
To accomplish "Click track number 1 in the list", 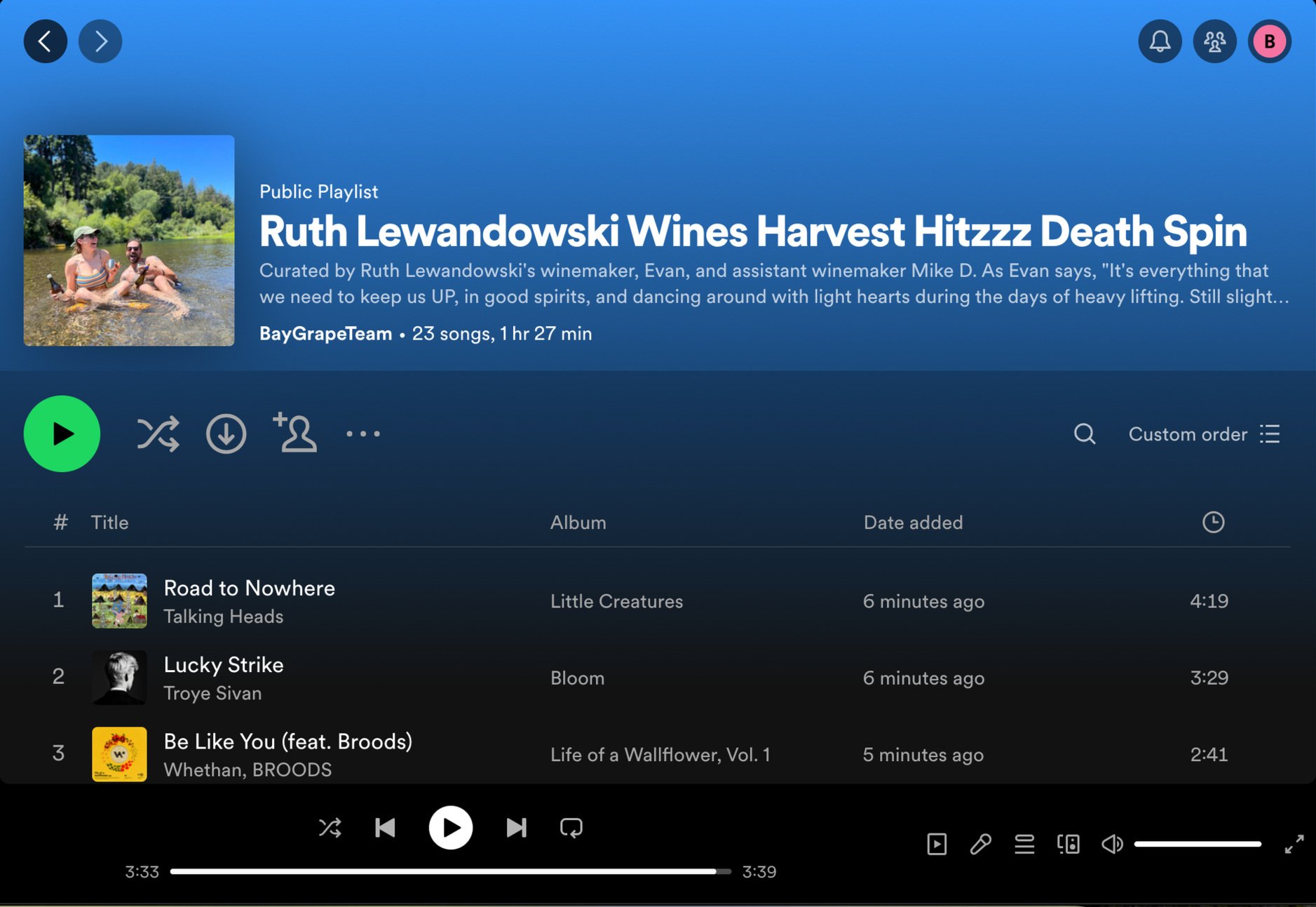I will click(x=58, y=600).
